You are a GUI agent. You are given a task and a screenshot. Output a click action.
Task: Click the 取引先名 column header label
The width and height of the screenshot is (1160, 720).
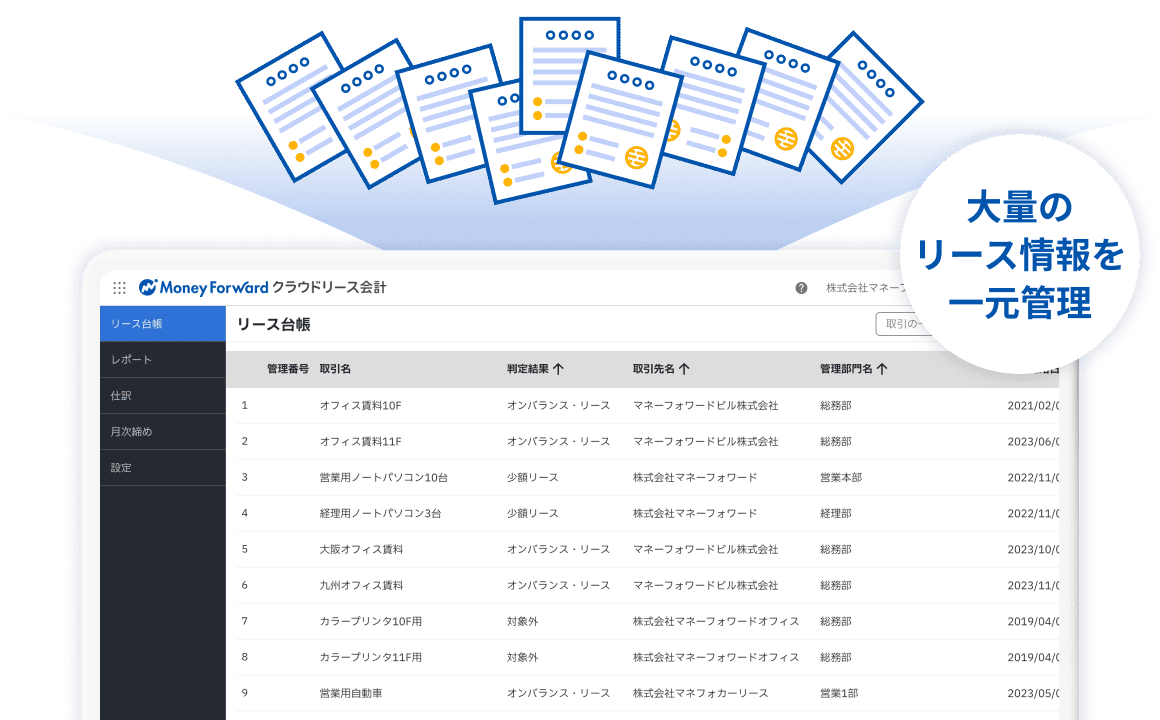(x=653, y=369)
